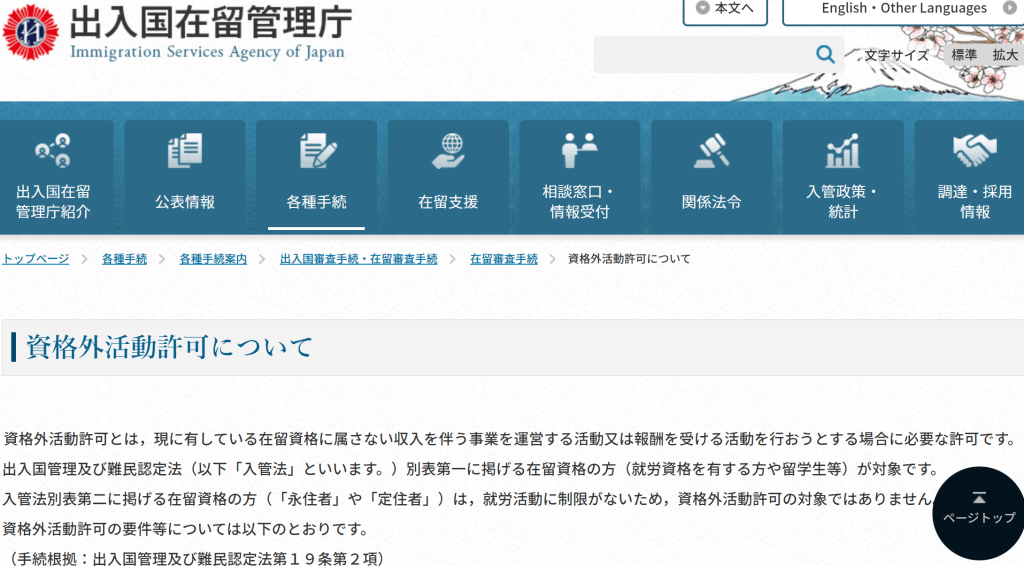Open 各種手続案内 breadcrumb link
1024x566 pixels.
(x=213, y=259)
